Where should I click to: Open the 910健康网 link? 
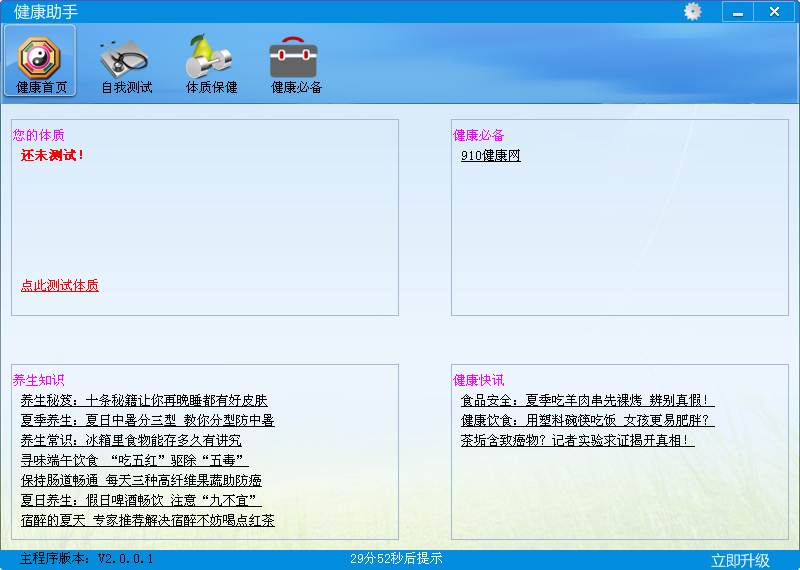point(490,156)
